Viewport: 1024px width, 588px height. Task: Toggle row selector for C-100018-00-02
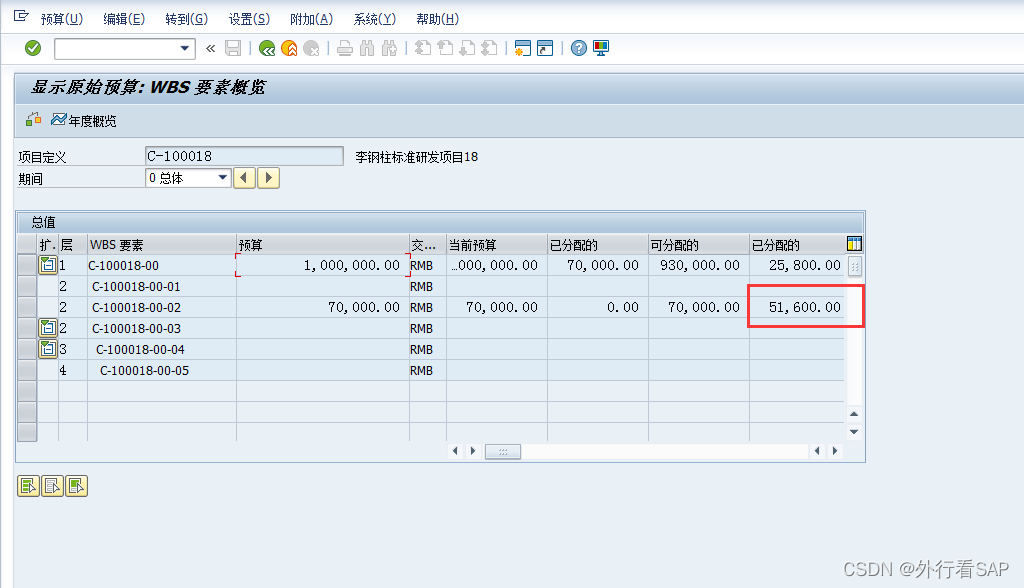[26, 308]
